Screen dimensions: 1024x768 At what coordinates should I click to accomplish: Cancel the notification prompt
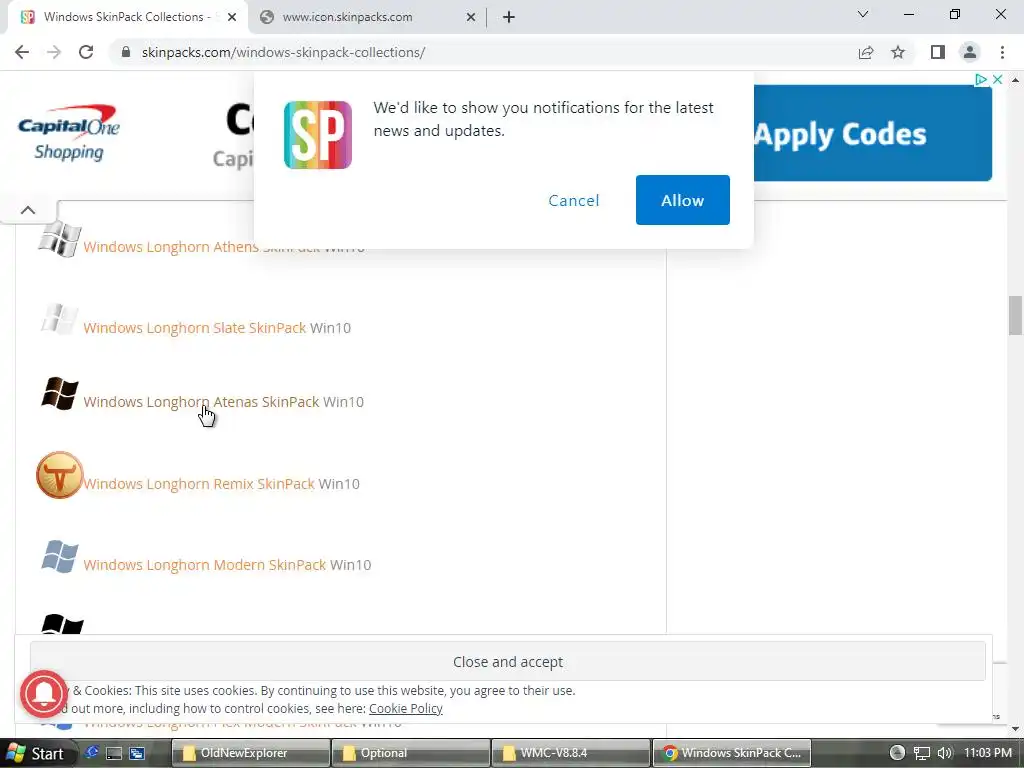point(573,200)
